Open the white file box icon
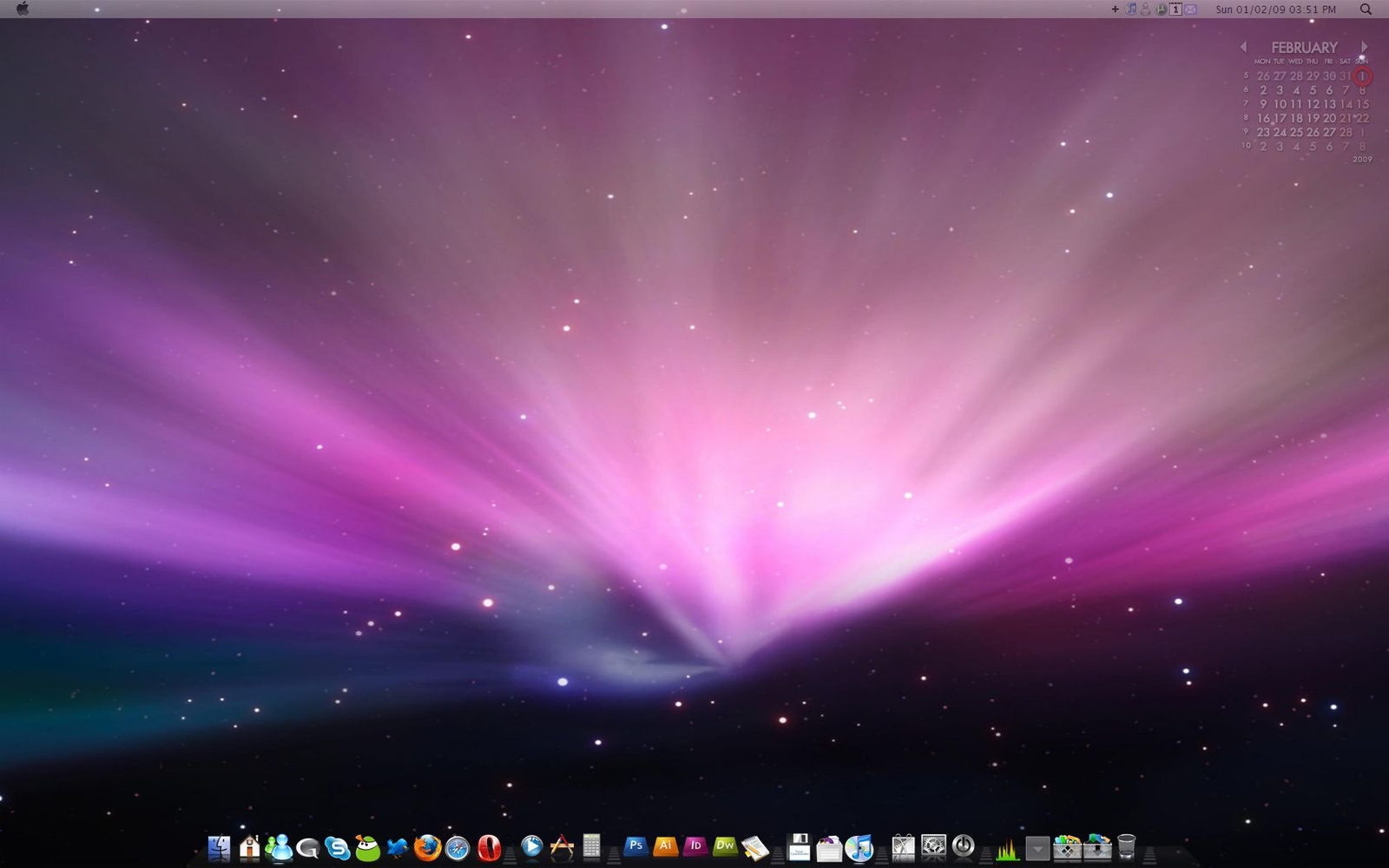The image size is (1389, 868). click(x=829, y=848)
